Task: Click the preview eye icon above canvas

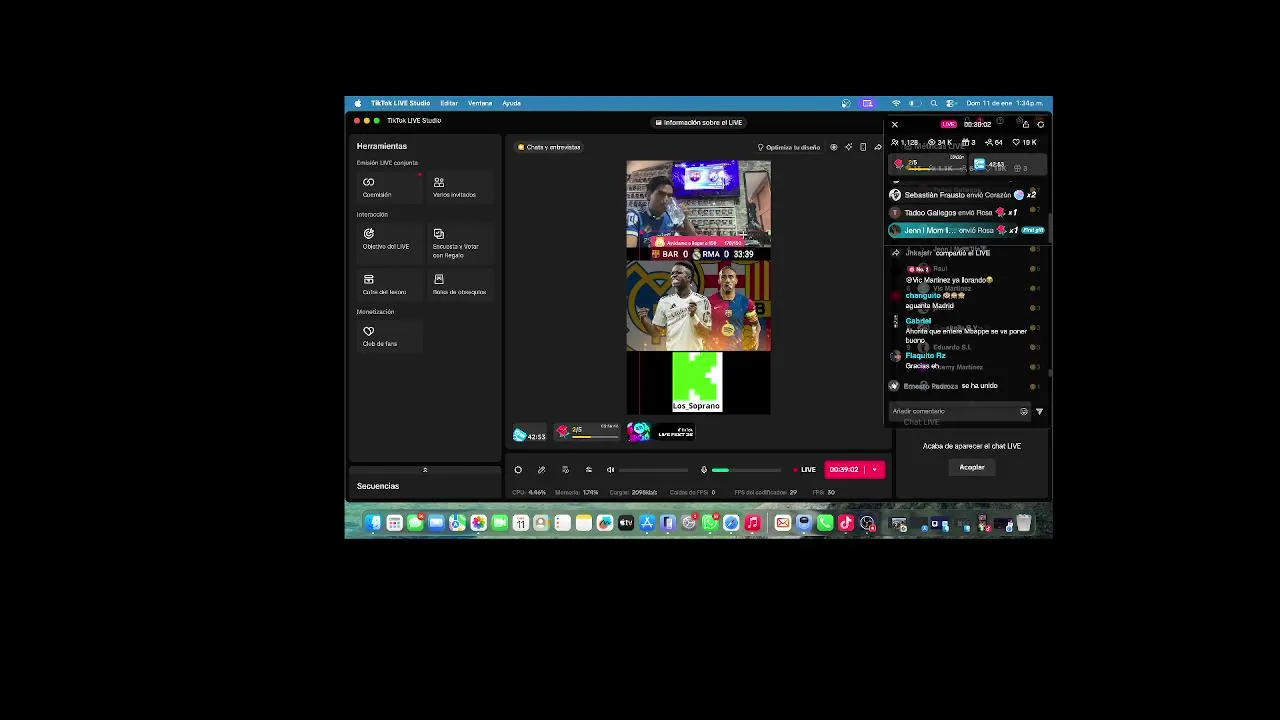Action: pos(834,147)
